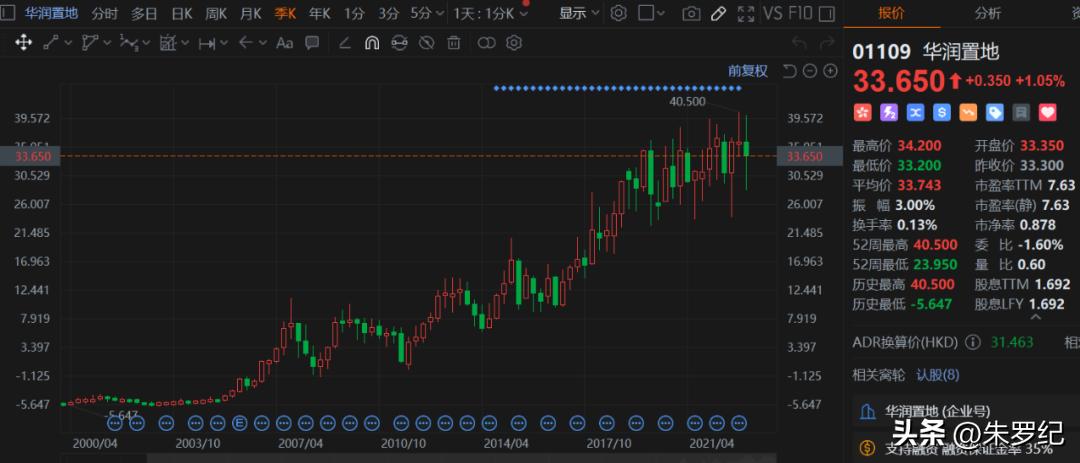Expand polyline tool options arrow

(107, 43)
